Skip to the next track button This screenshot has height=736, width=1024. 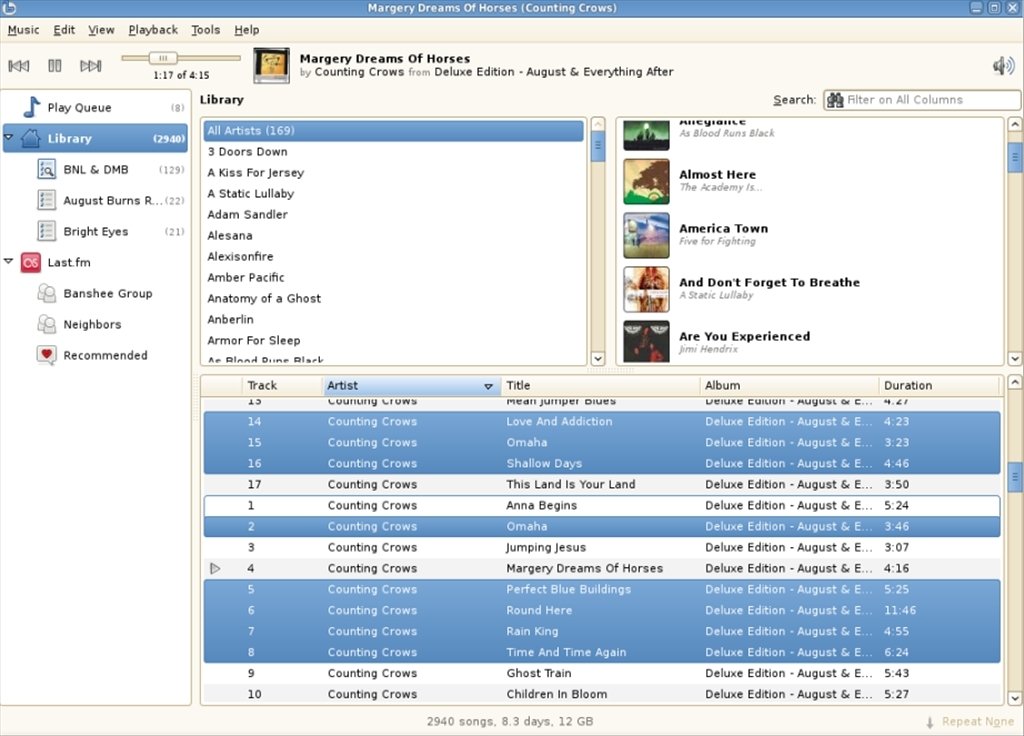[x=91, y=65]
